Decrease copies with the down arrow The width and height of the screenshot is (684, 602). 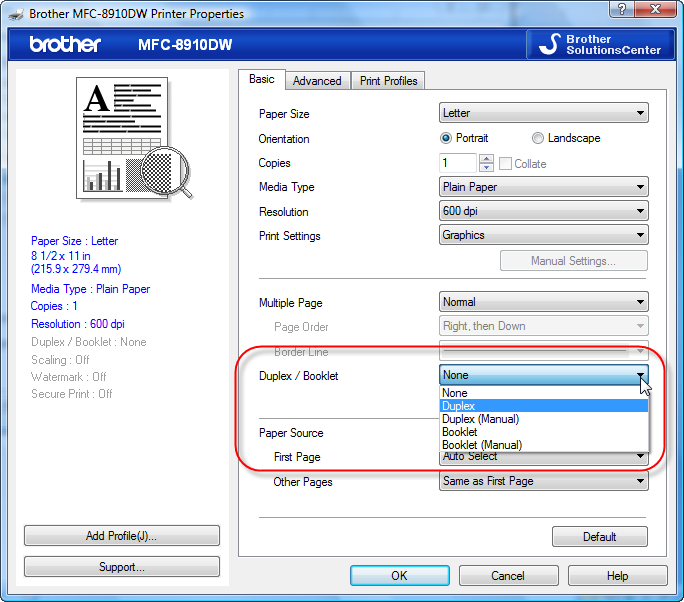click(486, 168)
